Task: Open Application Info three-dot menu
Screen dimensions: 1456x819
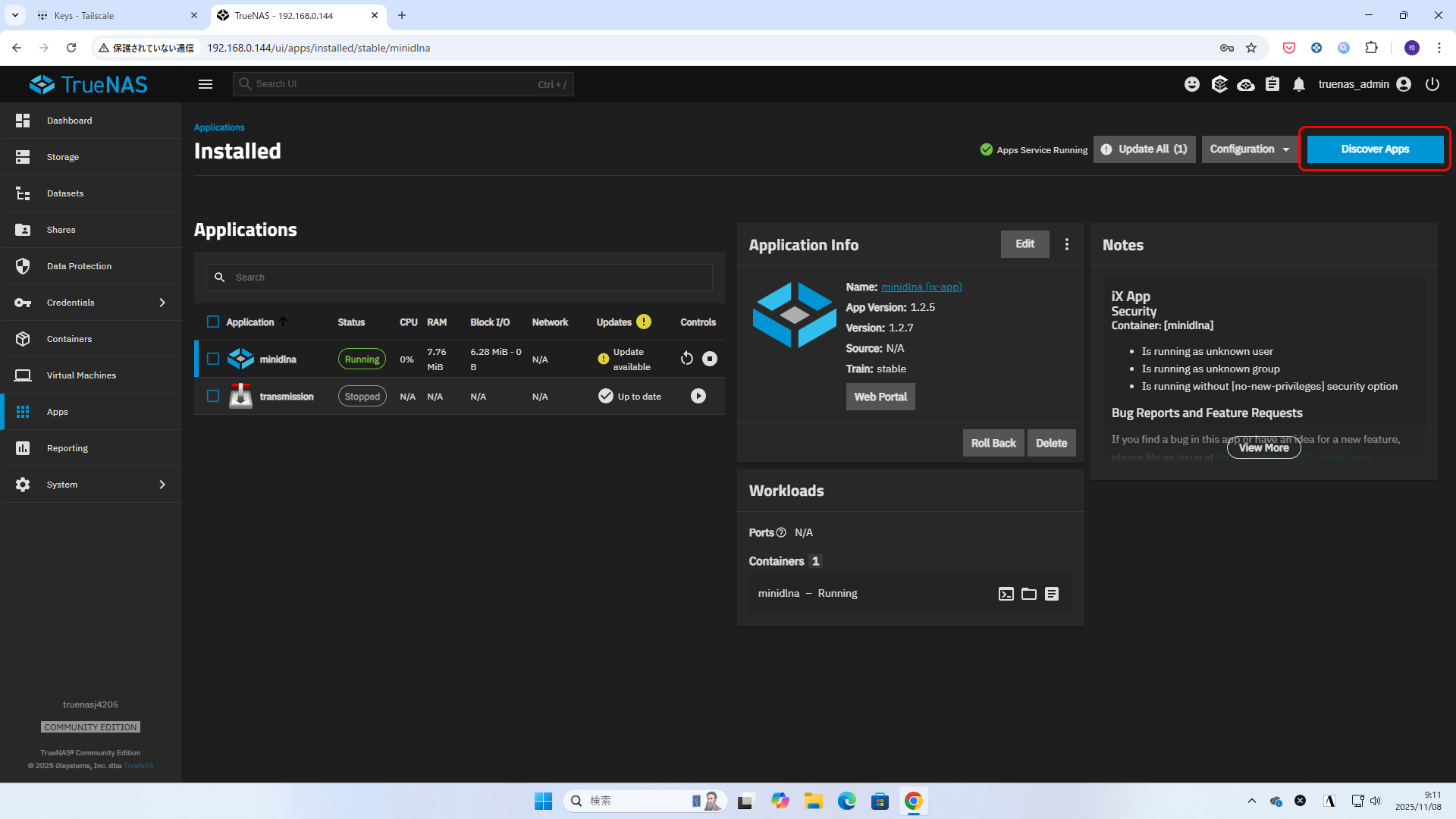Action: point(1067,244)
